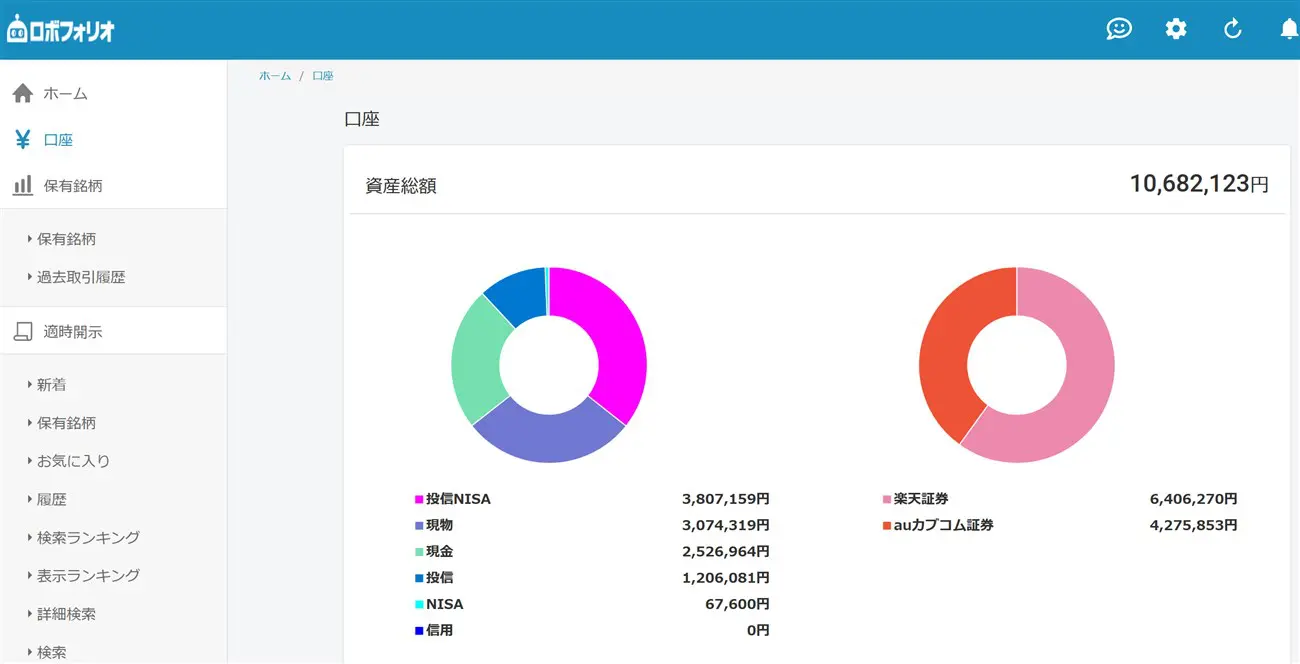Screen dimensions: 1300x664
Task: Open 新着 under 適時開示
Action: point(52,385)
